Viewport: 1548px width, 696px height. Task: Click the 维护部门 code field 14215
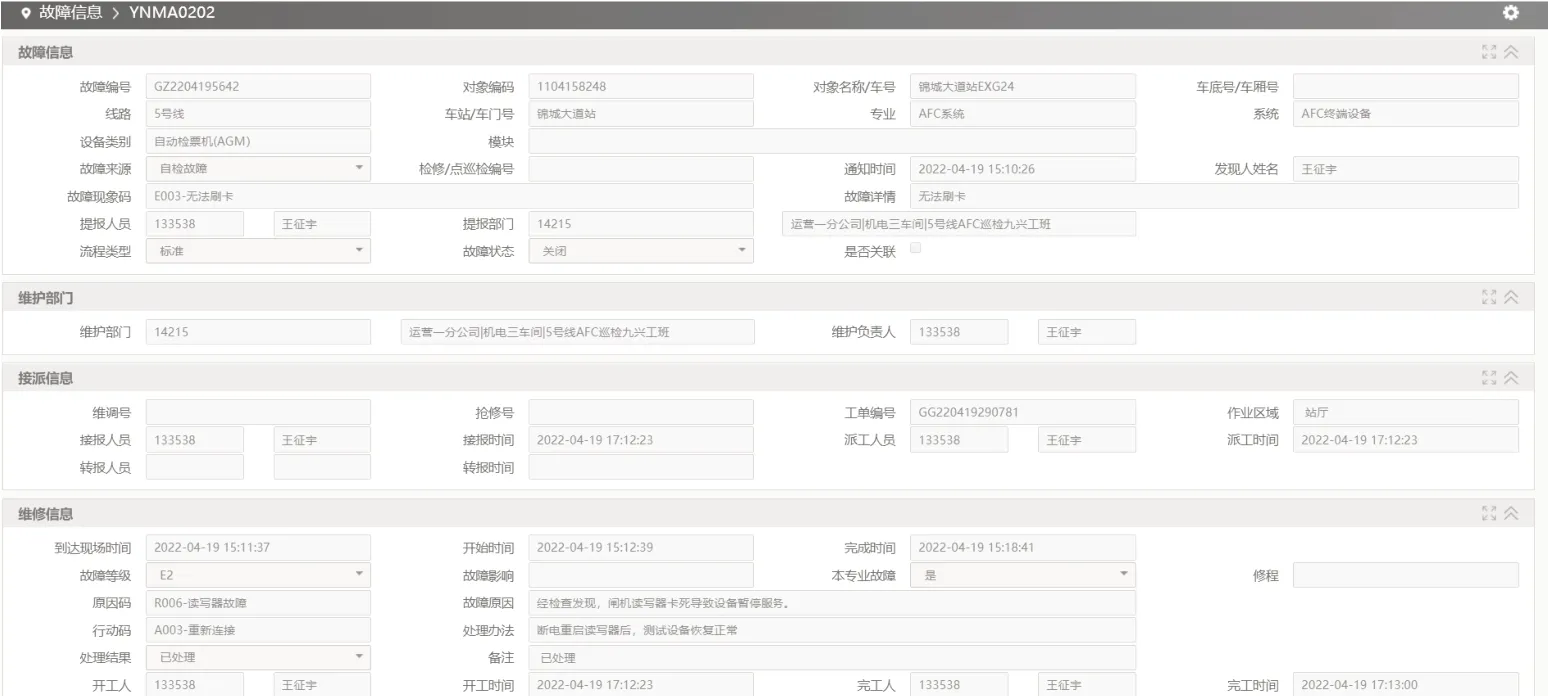point(258,332)
